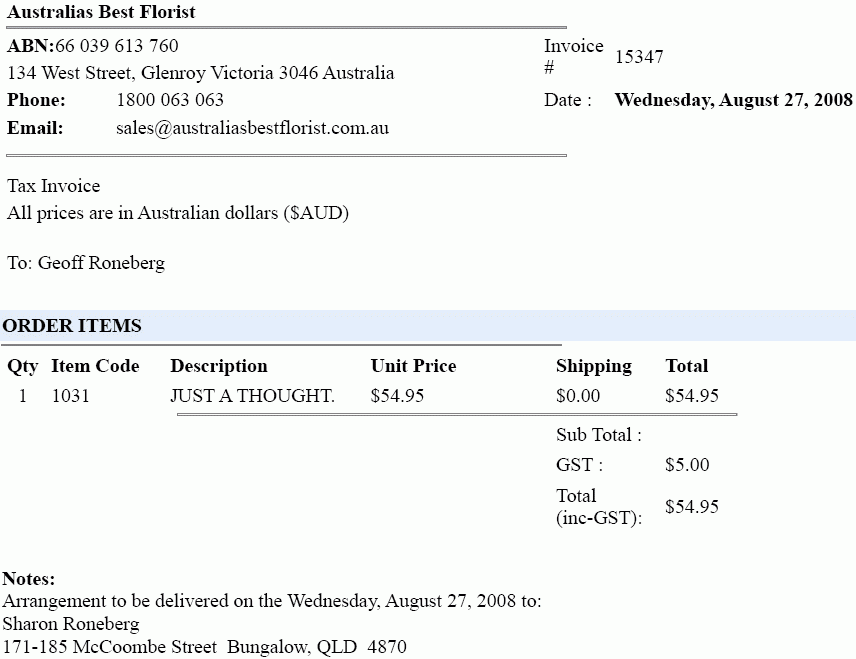The image size is (856, 659).
Task: Click the GST amount $5.00
Action: pos(687,465)
